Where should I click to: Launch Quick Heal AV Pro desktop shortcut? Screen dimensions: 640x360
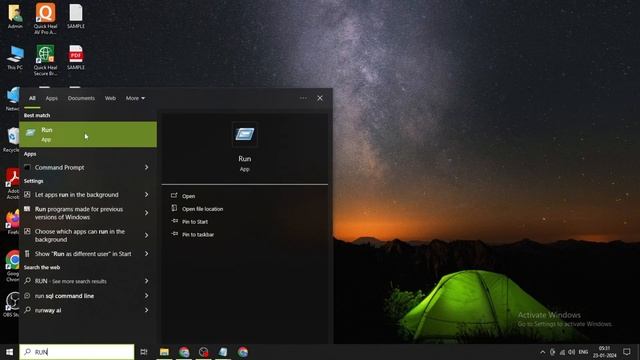pos(45,18)
